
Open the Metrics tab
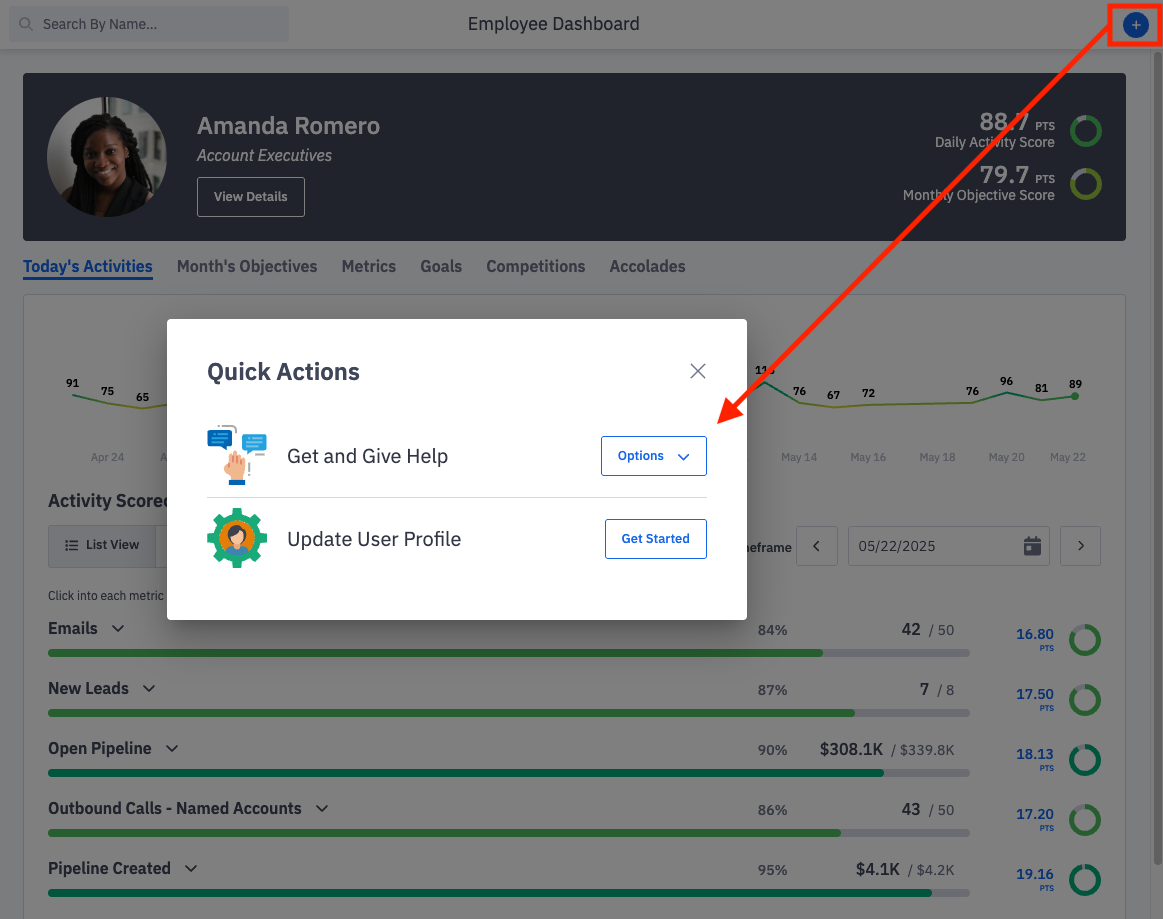pyautogui.click(x=369, y=266)
